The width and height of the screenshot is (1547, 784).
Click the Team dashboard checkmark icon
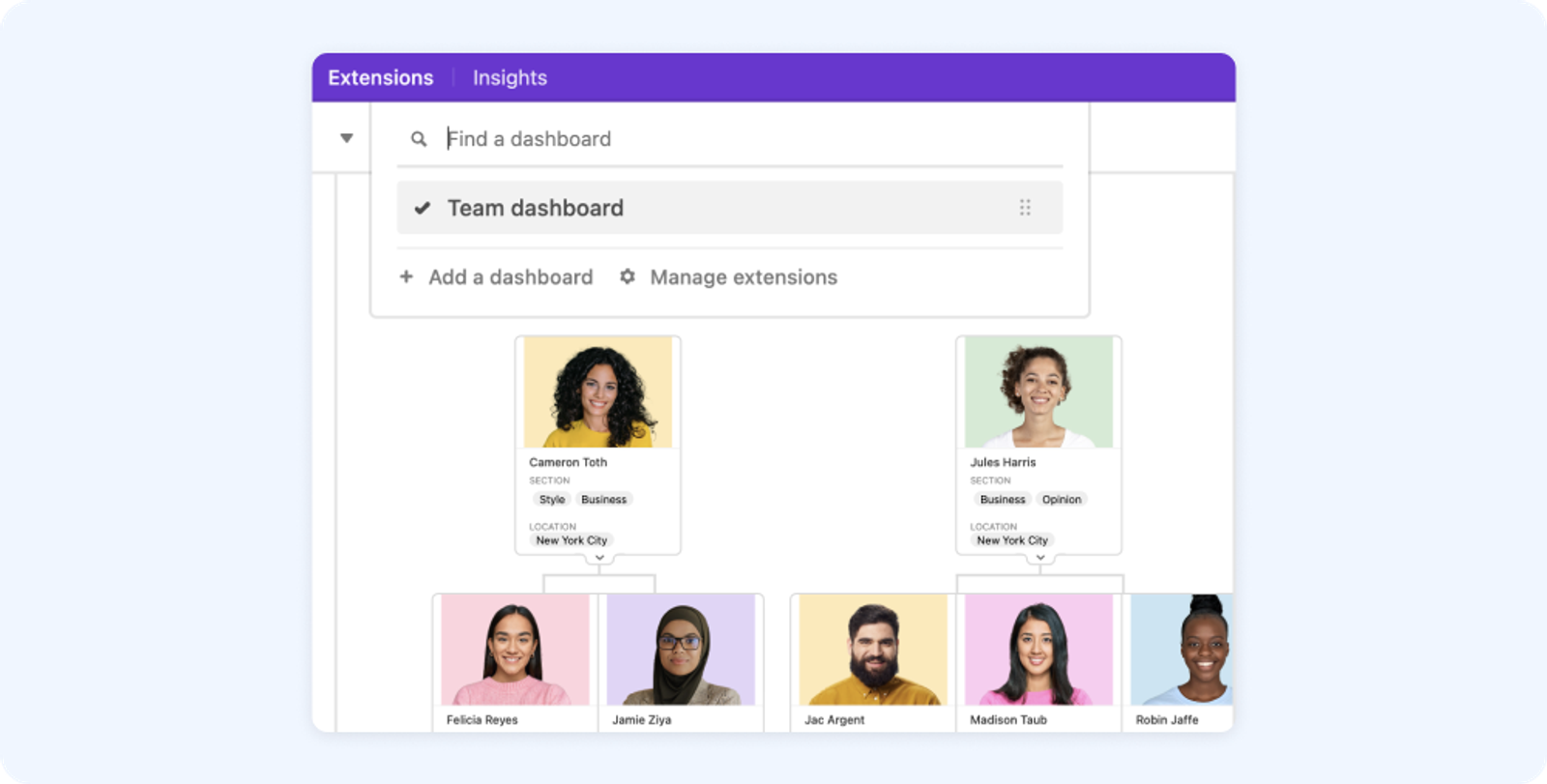click(422, 208)
